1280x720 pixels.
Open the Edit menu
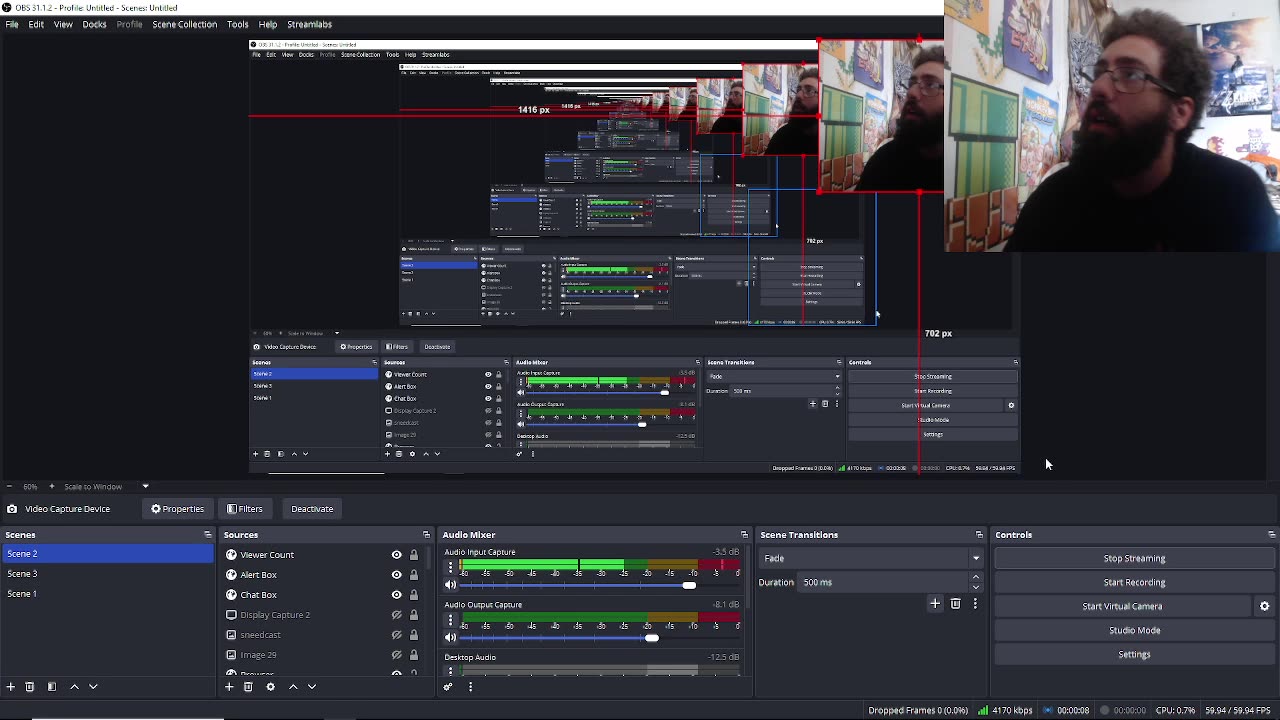point(36,24)
